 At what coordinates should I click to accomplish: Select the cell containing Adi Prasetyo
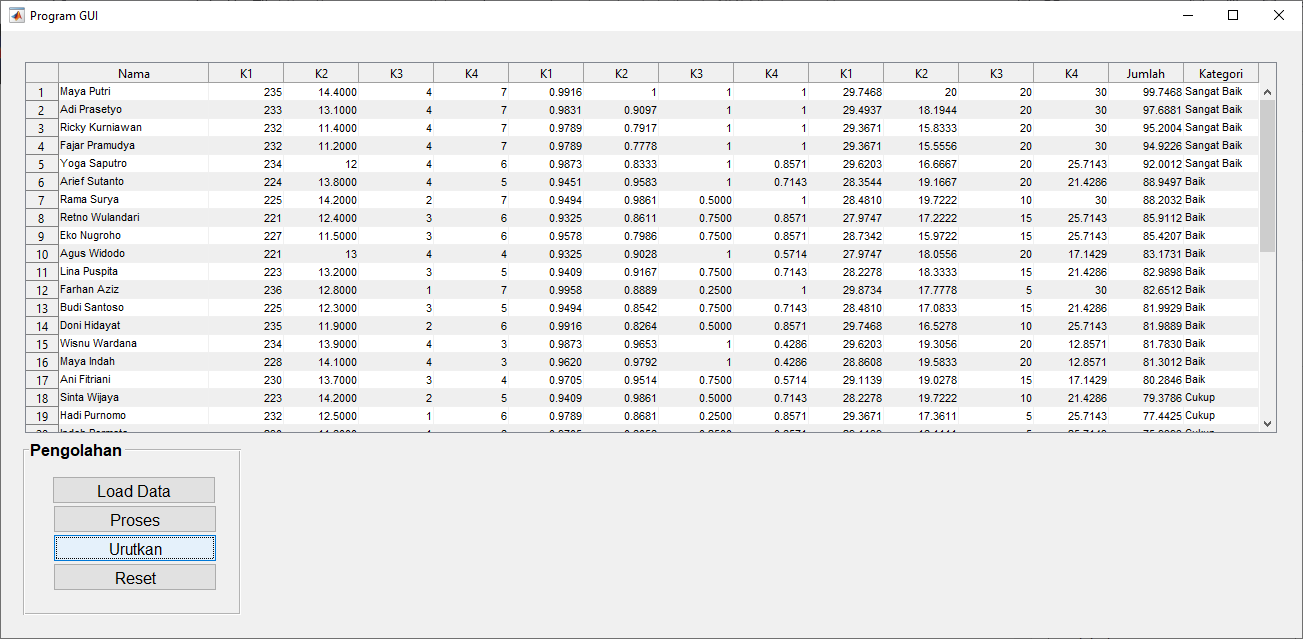tap(133, 110)
